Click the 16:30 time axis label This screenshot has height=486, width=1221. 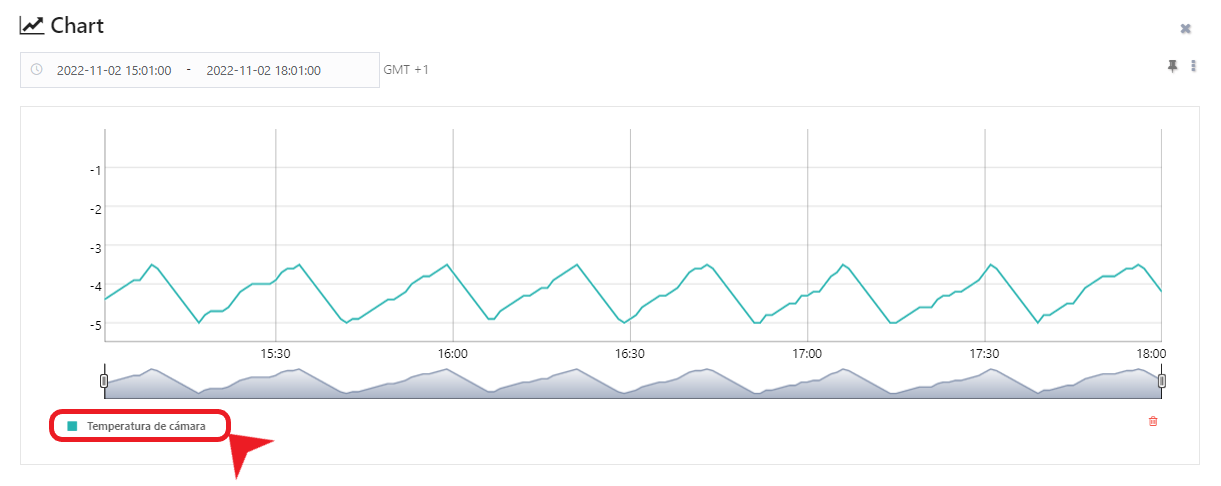coord(630,354)
